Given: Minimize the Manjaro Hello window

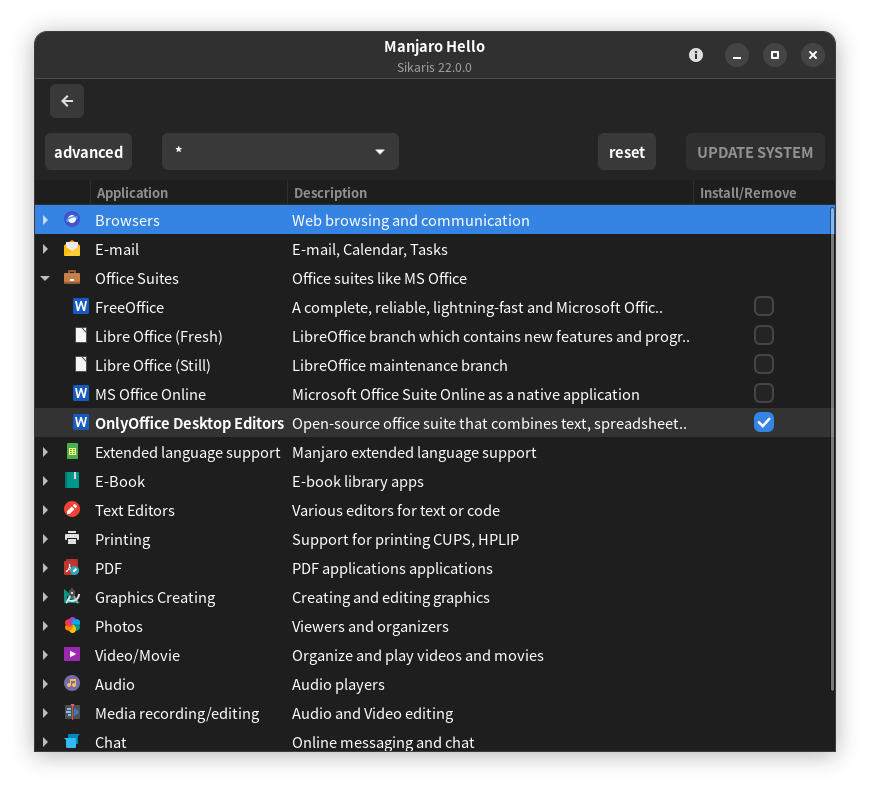Looking at the screenshot, I should point(737,55).
